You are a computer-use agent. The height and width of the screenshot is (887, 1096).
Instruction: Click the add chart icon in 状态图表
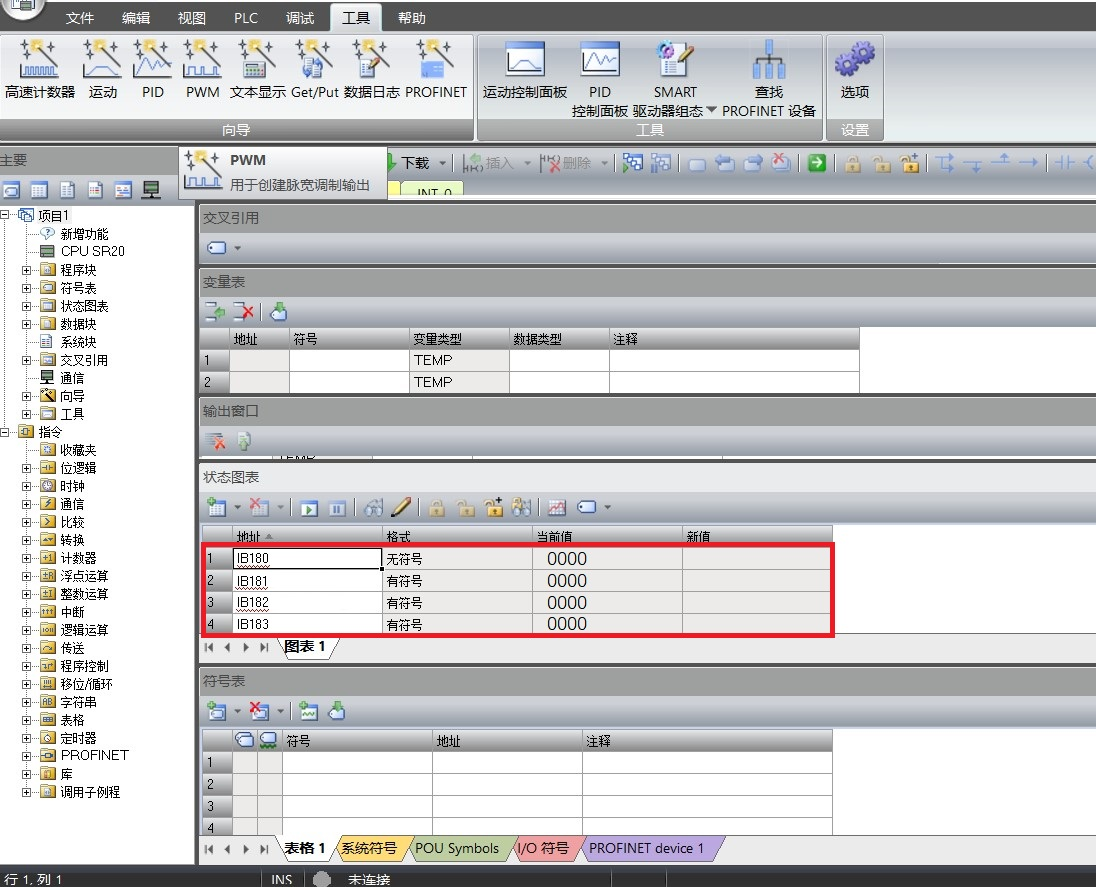[216, 507]
